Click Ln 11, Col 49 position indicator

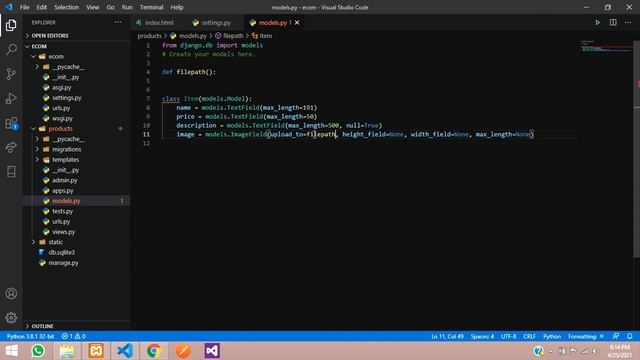click(447, 336)
